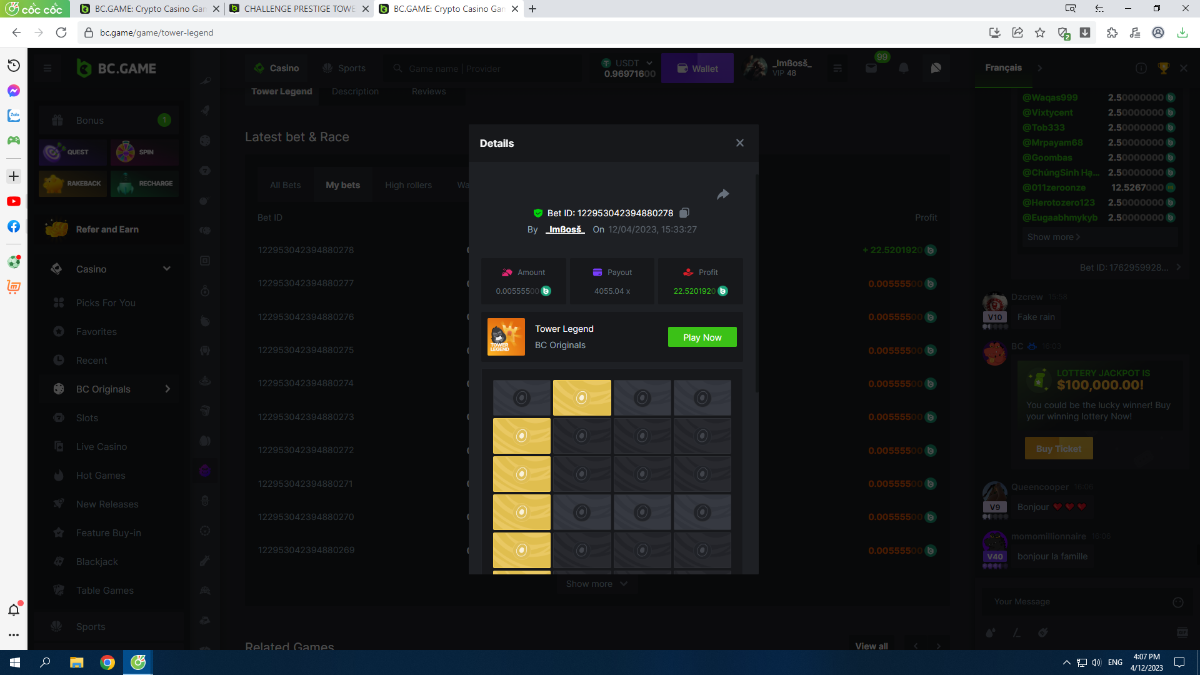Expand the BC Originals submenu
Viewport: 1200px width, 675px height.
coord(167,389)
